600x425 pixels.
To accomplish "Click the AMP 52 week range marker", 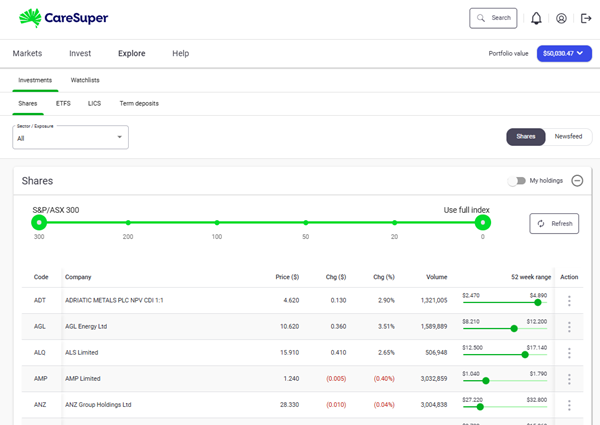I will (486, 381).
